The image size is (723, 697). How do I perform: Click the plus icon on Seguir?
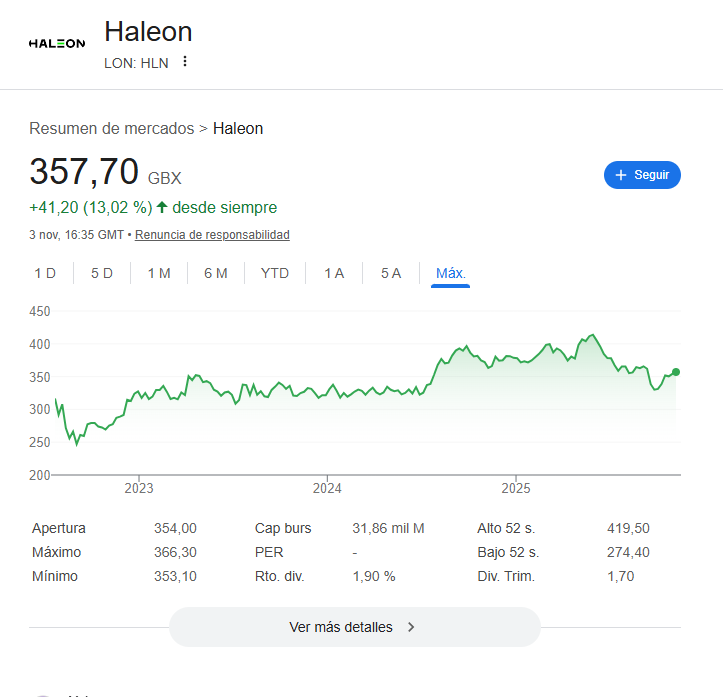pos(621,175)
